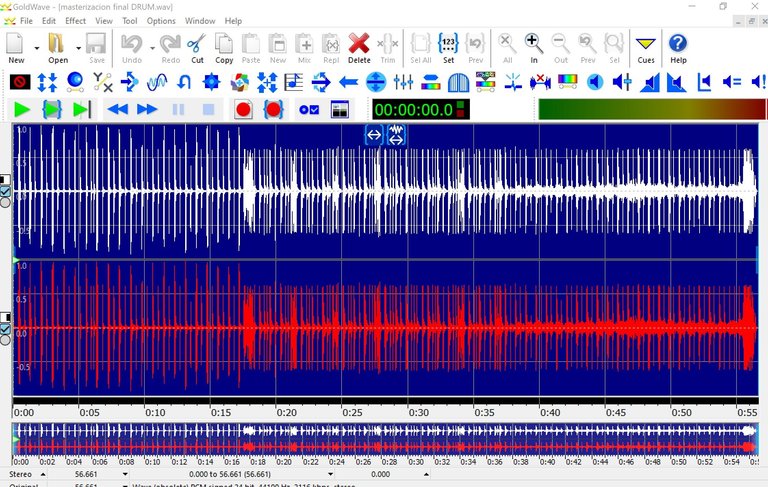Viewport: 768px width, 487px height.
Task: Click Zoom In magnifier icon
Action: click(533, 49)
